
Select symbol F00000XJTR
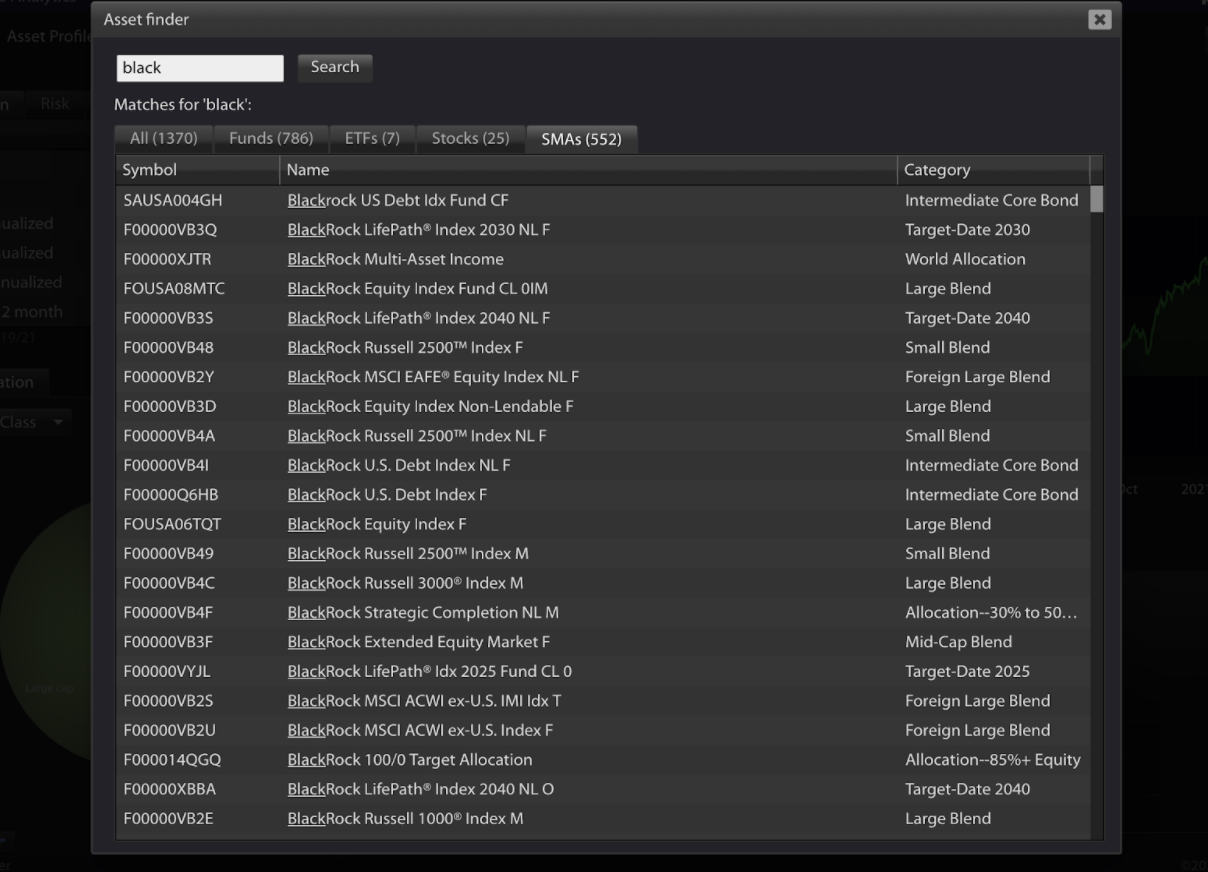tap(167, 259)
